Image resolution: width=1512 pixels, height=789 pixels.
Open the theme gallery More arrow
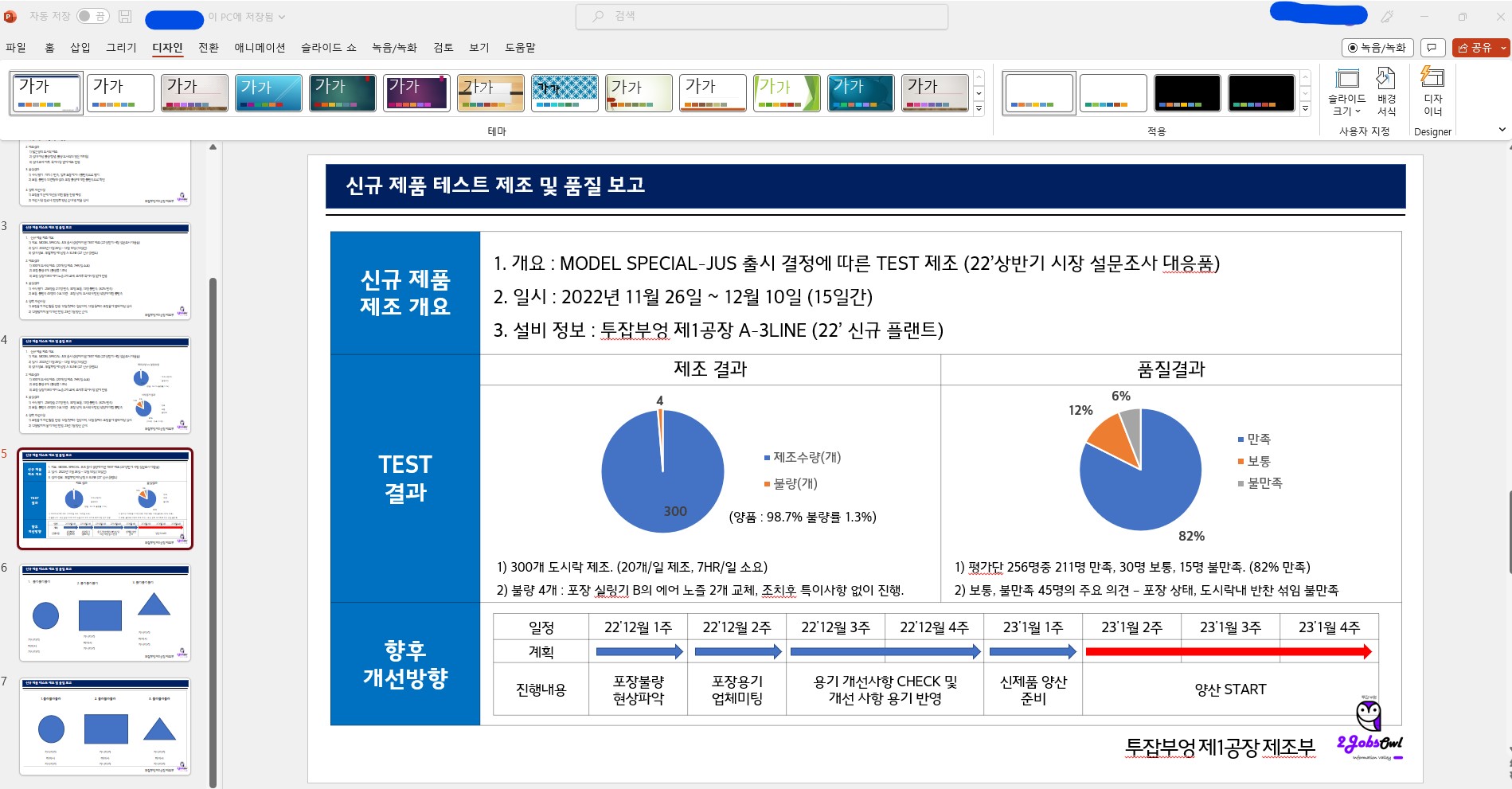coord(978,107)
